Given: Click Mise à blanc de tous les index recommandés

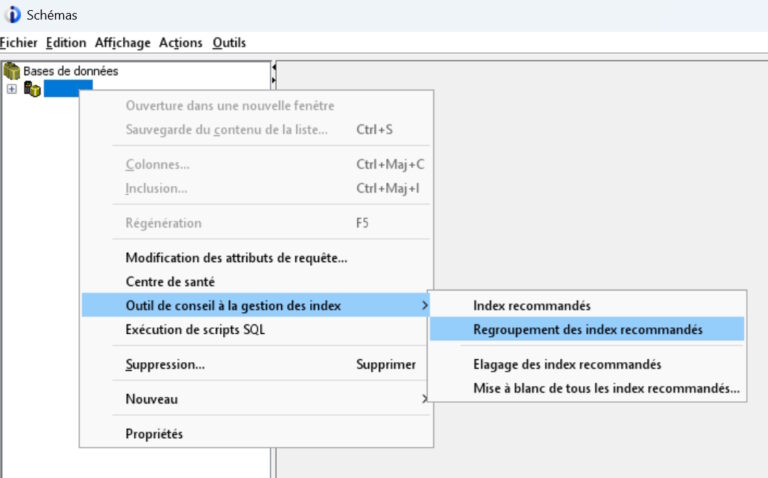Looking at the screenshot, I should 606,388.
